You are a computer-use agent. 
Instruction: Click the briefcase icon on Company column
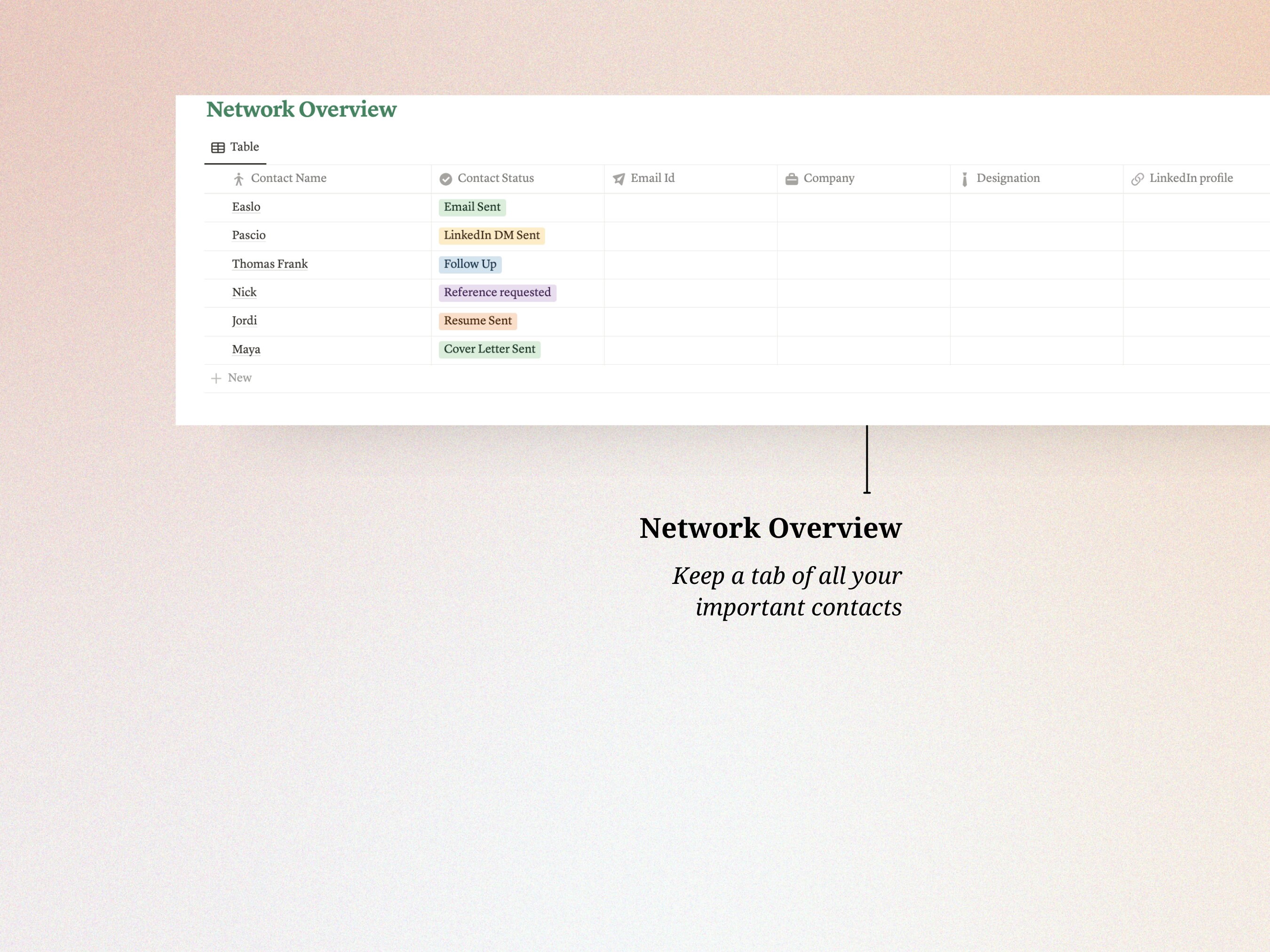pyautogui.click(x=792, y=179)
